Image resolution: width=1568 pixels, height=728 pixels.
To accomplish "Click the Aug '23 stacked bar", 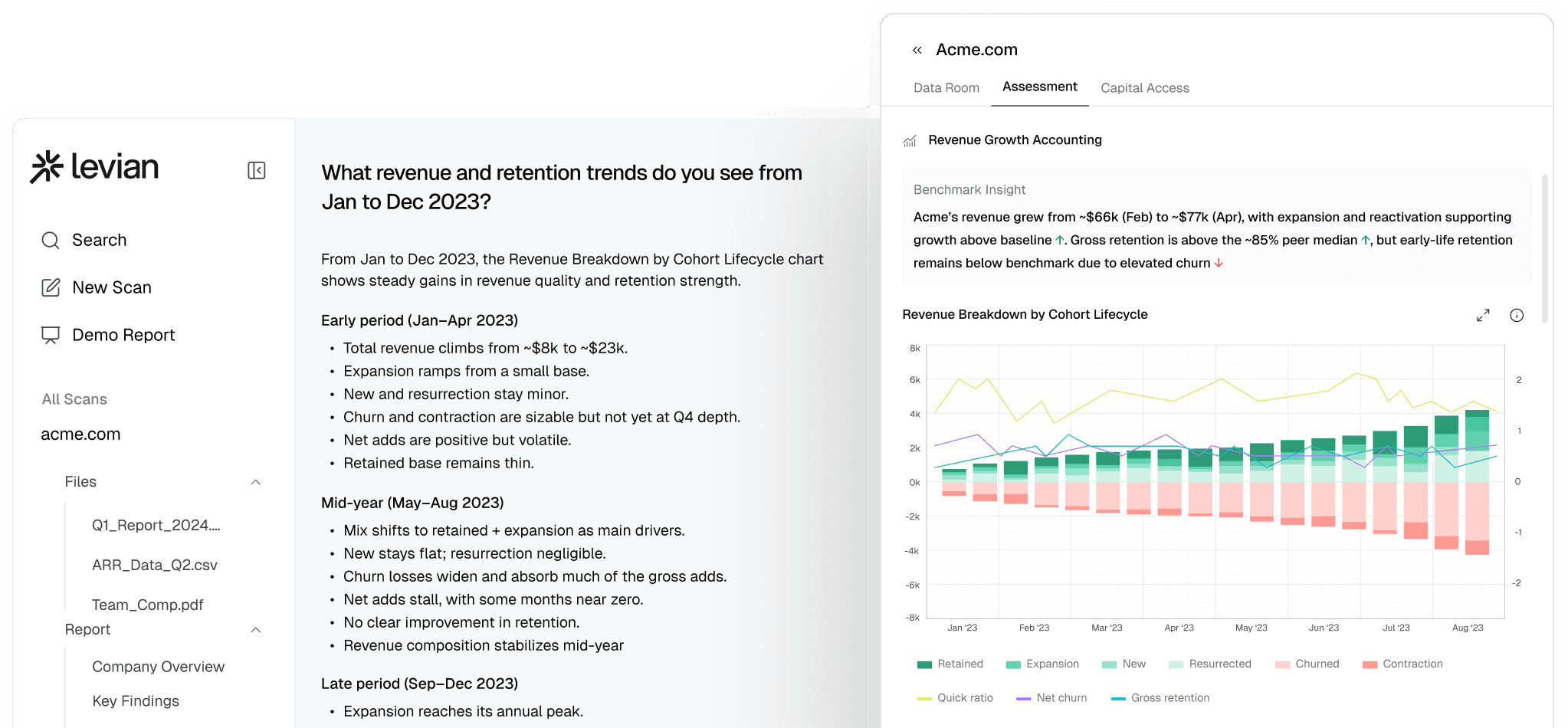I will (x=1477, y=482).
